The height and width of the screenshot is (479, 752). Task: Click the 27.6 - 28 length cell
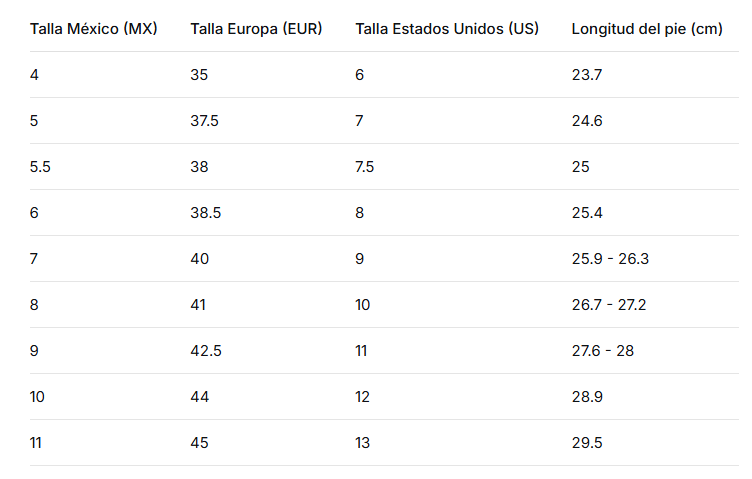point(602,351)
